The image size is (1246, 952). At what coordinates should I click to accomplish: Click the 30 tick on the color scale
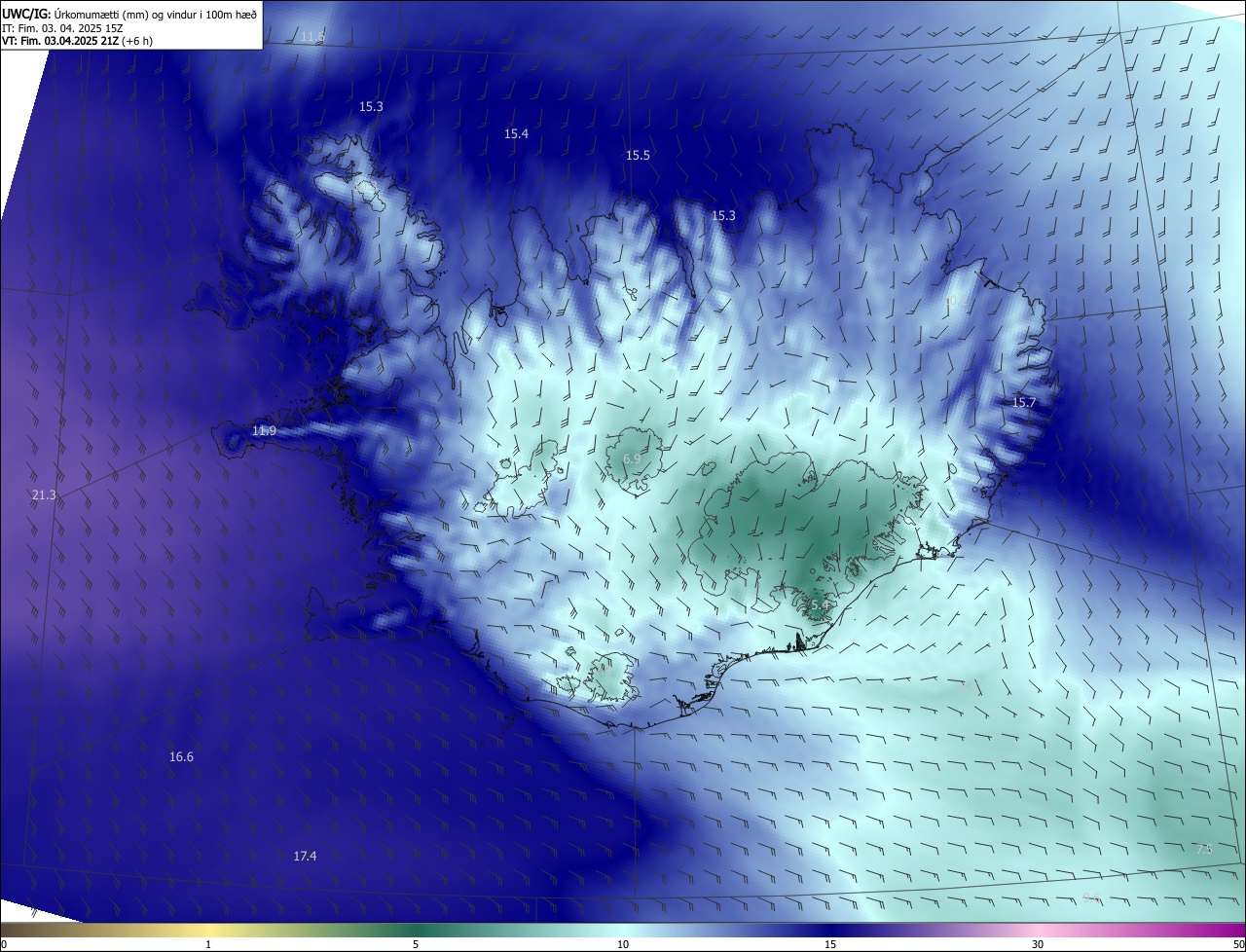click(1038, 944)
